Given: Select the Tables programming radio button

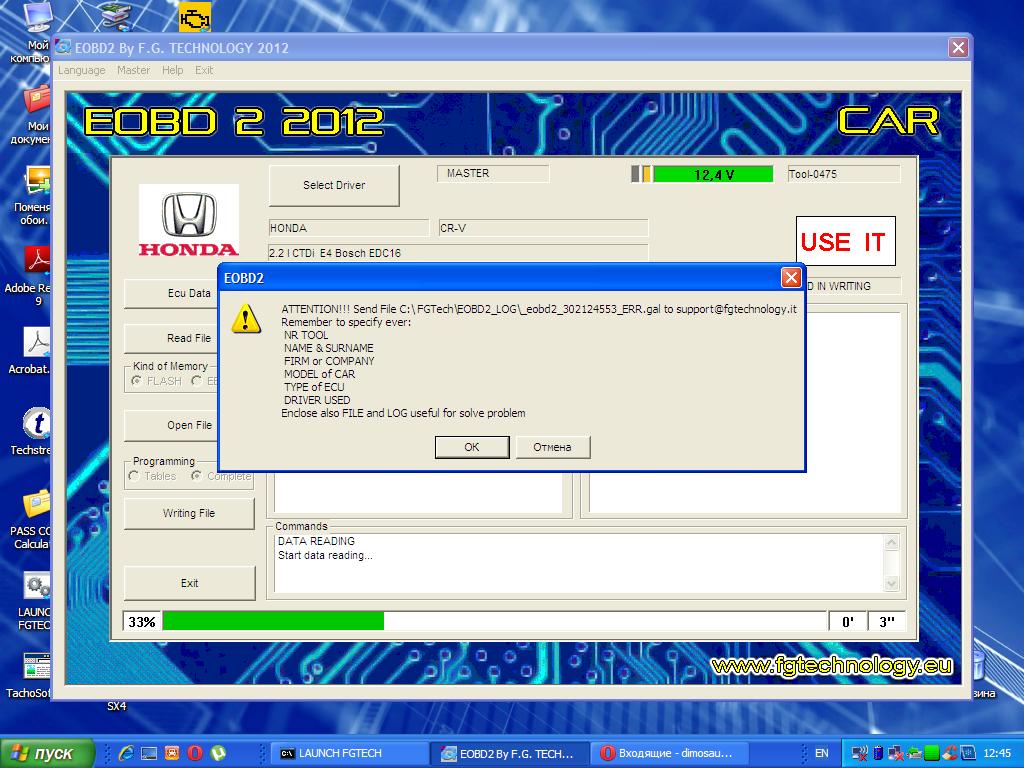Looking at the screenshot, I should pyautogui.click(x=134, y=476).
